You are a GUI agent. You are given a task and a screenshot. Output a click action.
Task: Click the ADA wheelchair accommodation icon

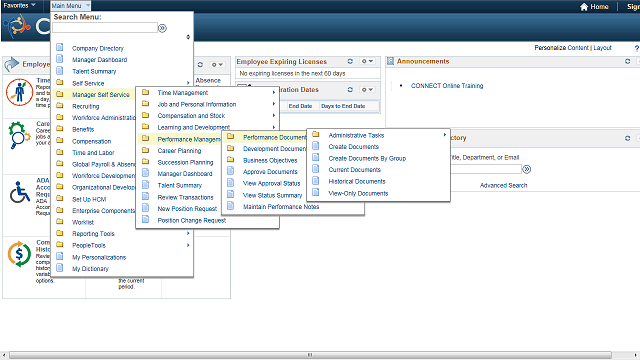(20, 192)
